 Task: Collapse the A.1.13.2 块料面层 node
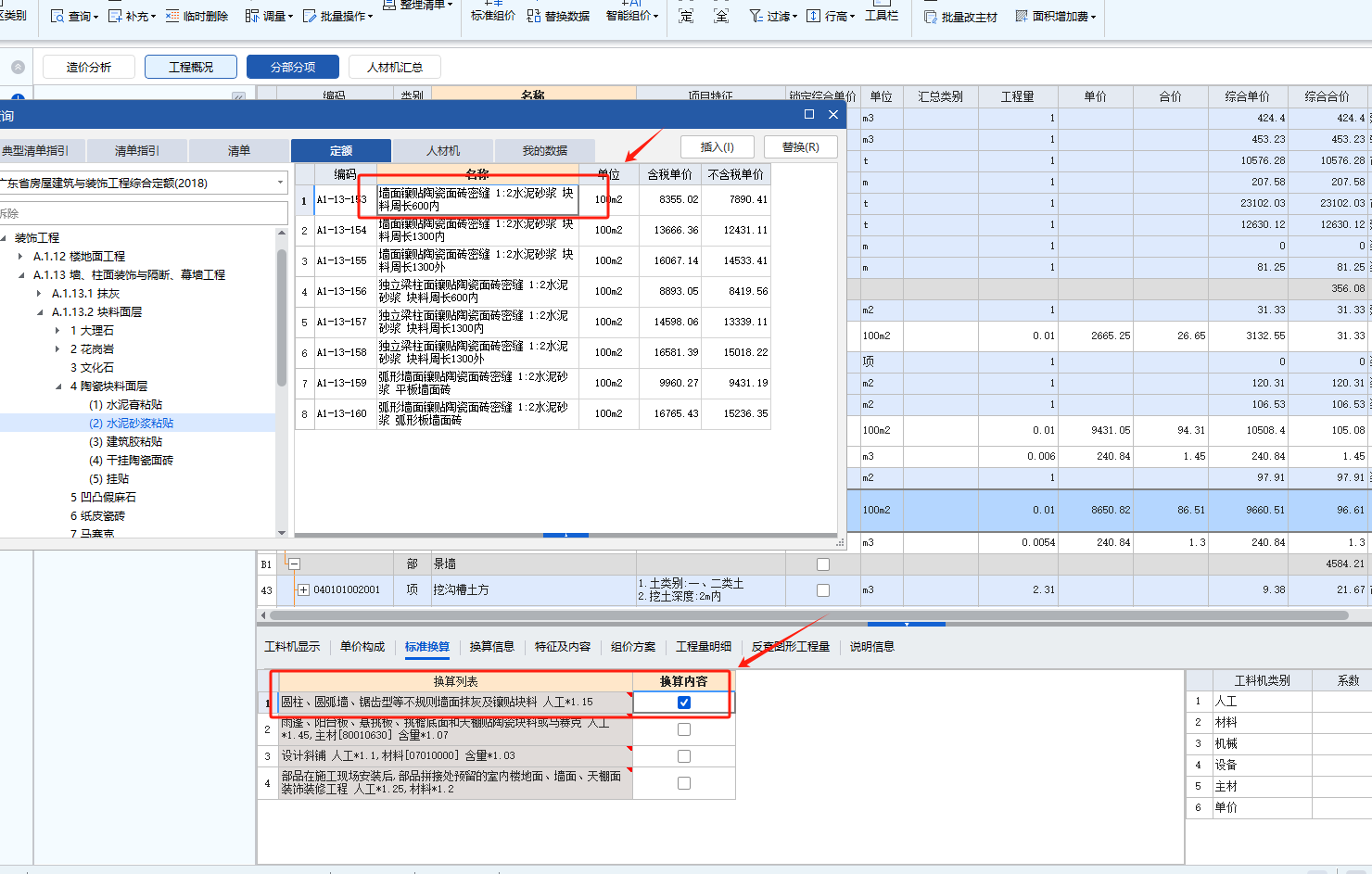pos(40,312)
